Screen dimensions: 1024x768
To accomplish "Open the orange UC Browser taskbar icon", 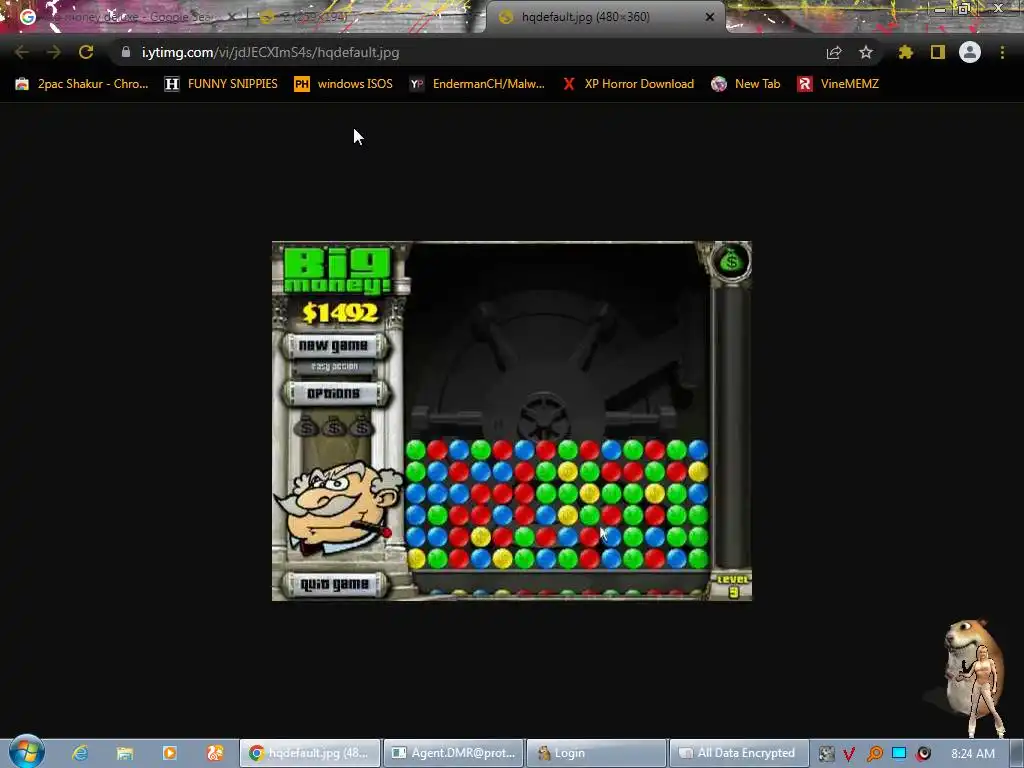I will (x=215, y=753).
